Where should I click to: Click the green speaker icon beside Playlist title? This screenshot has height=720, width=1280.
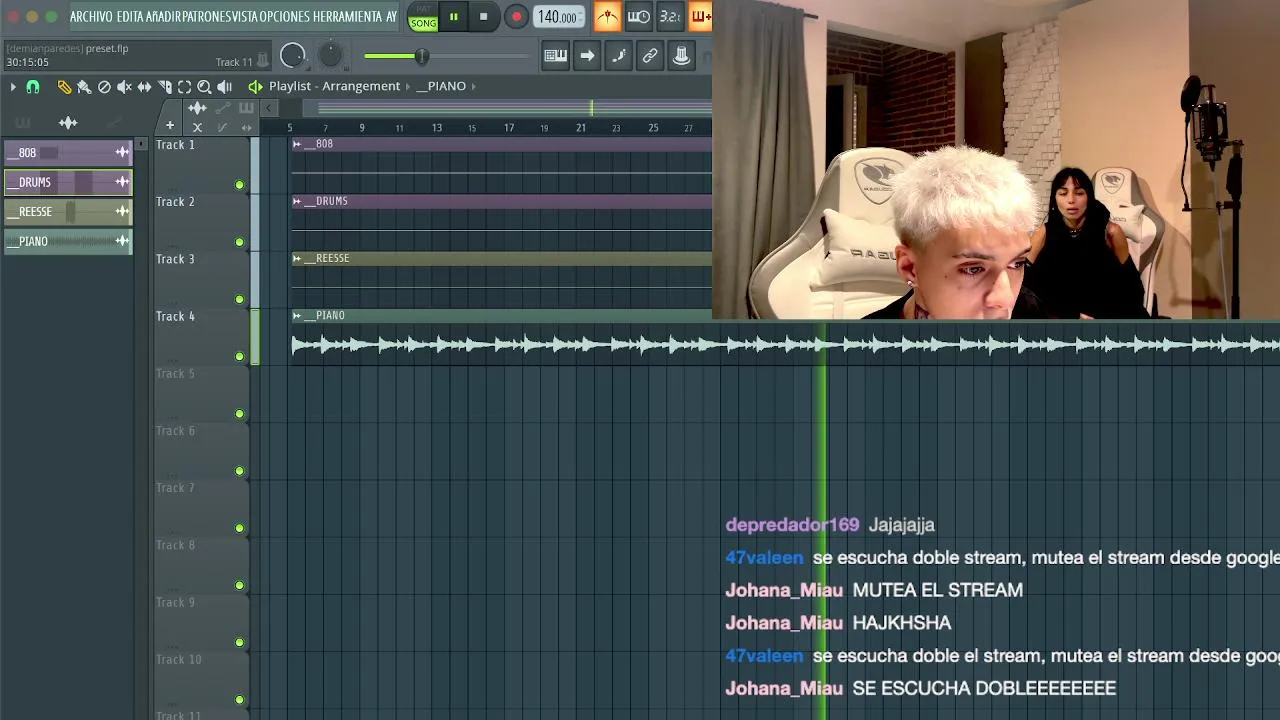point(255,87)
